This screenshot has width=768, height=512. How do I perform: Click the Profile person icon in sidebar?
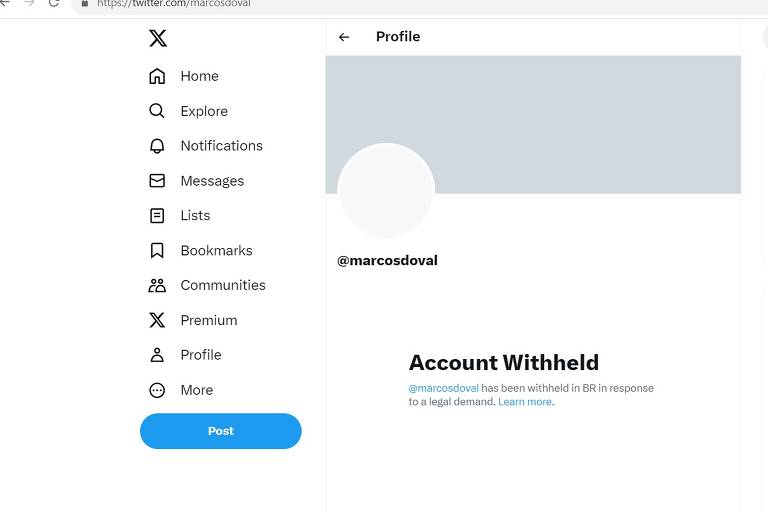[157, 355]
